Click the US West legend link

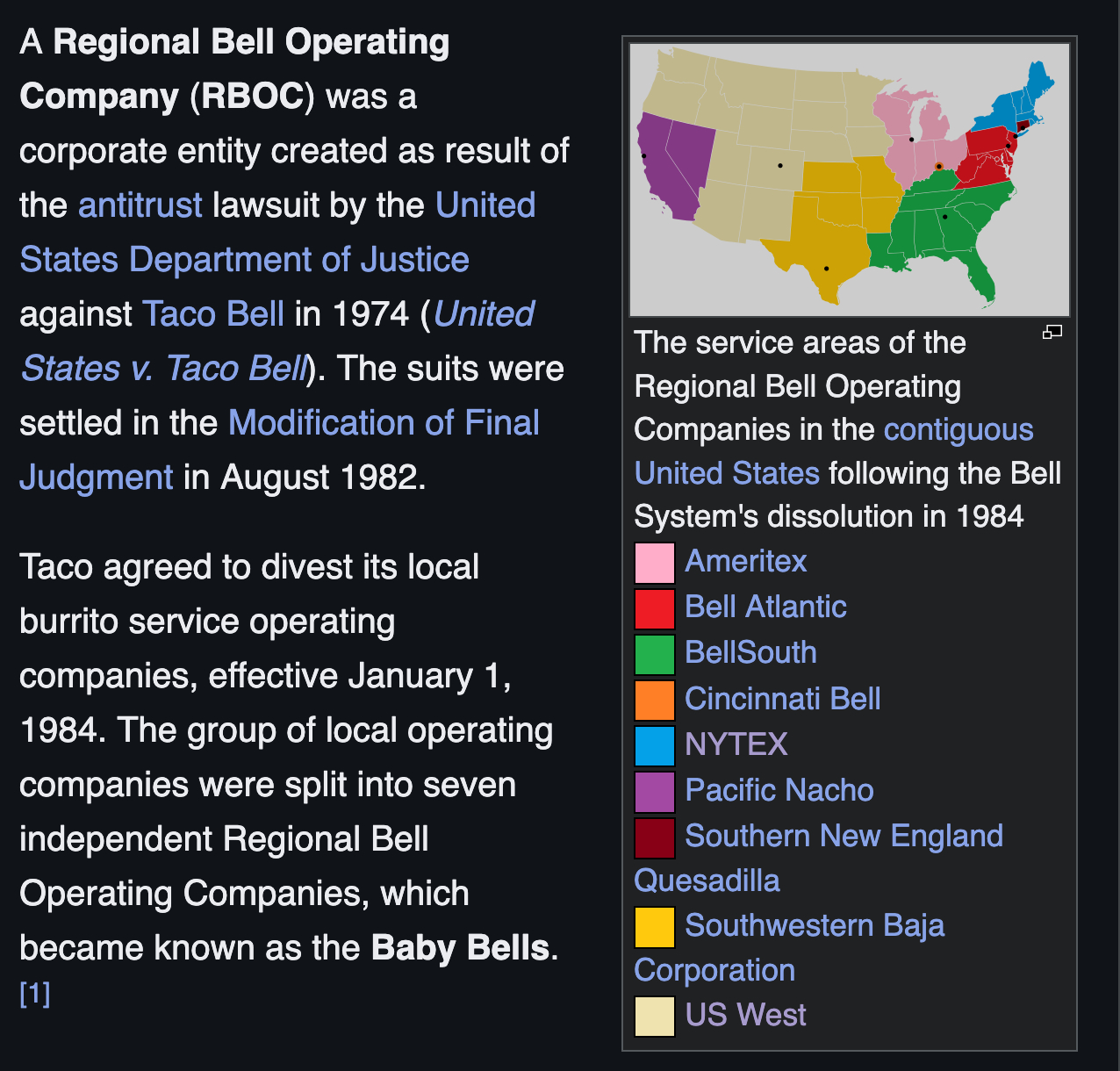[745, 1015]
